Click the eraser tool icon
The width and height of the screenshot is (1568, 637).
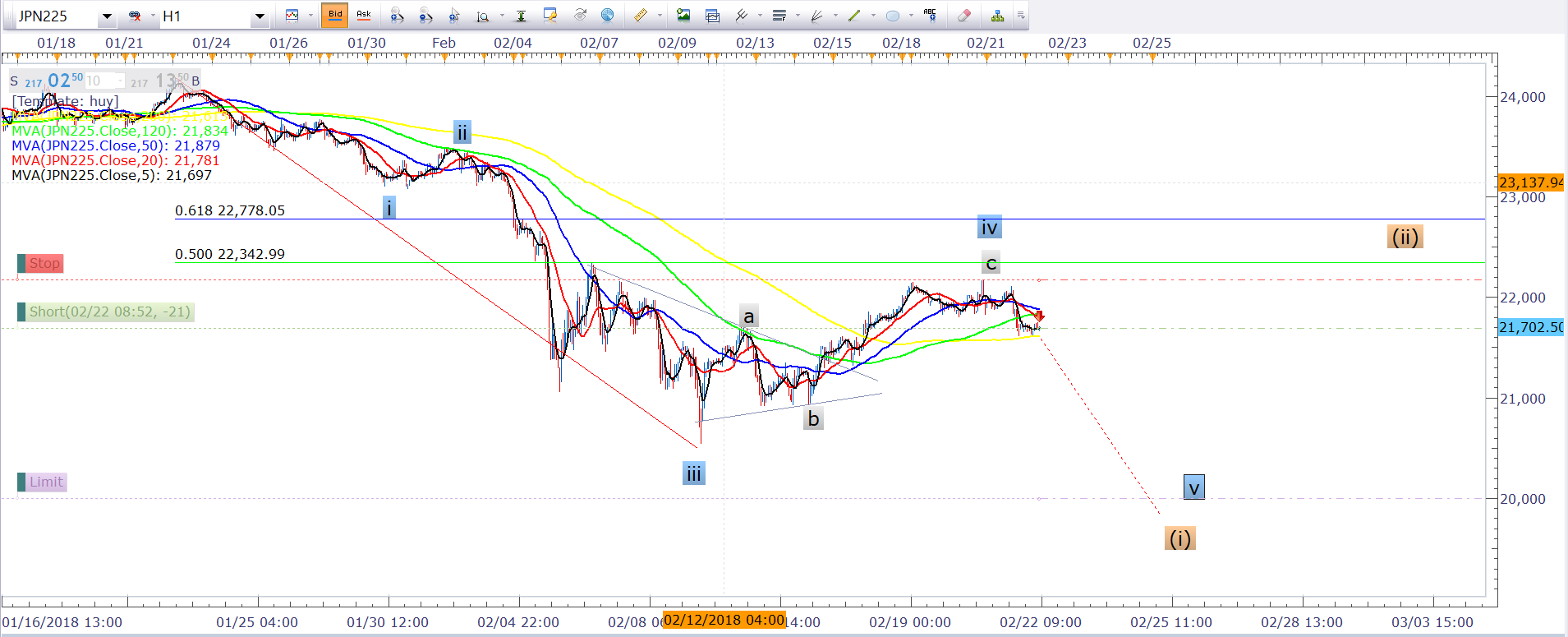tap(964, 15)
